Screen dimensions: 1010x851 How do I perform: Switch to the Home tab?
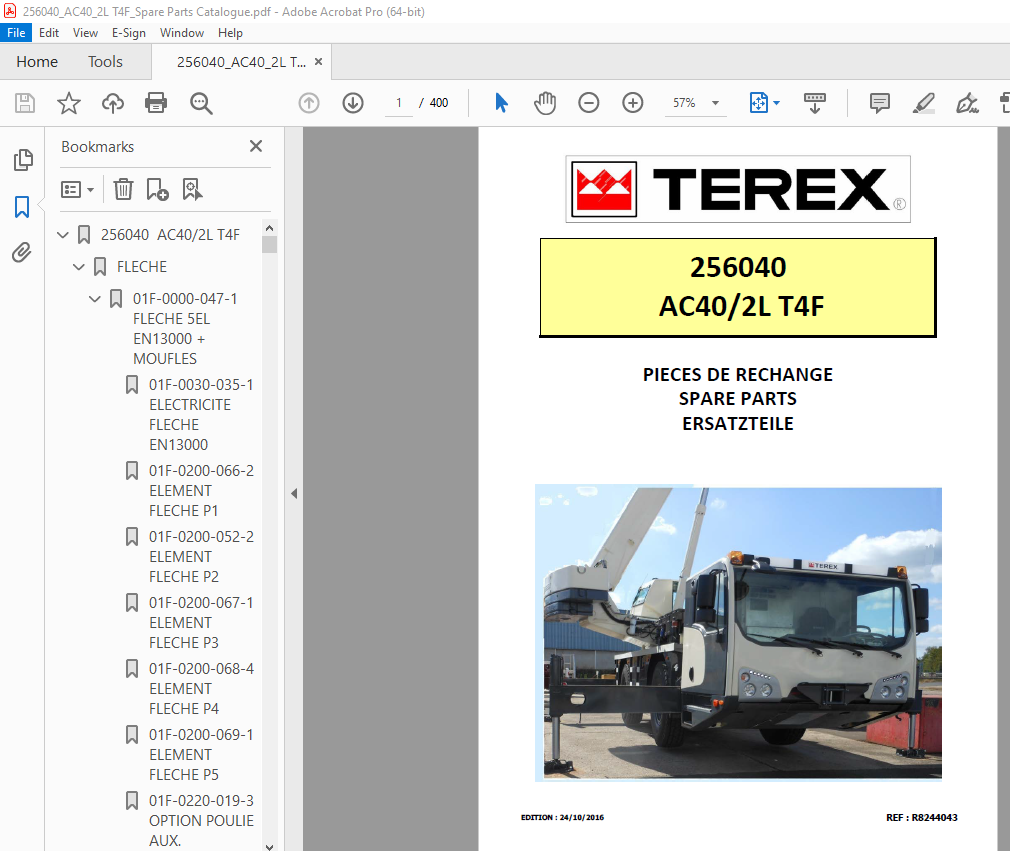pos(37,62)
